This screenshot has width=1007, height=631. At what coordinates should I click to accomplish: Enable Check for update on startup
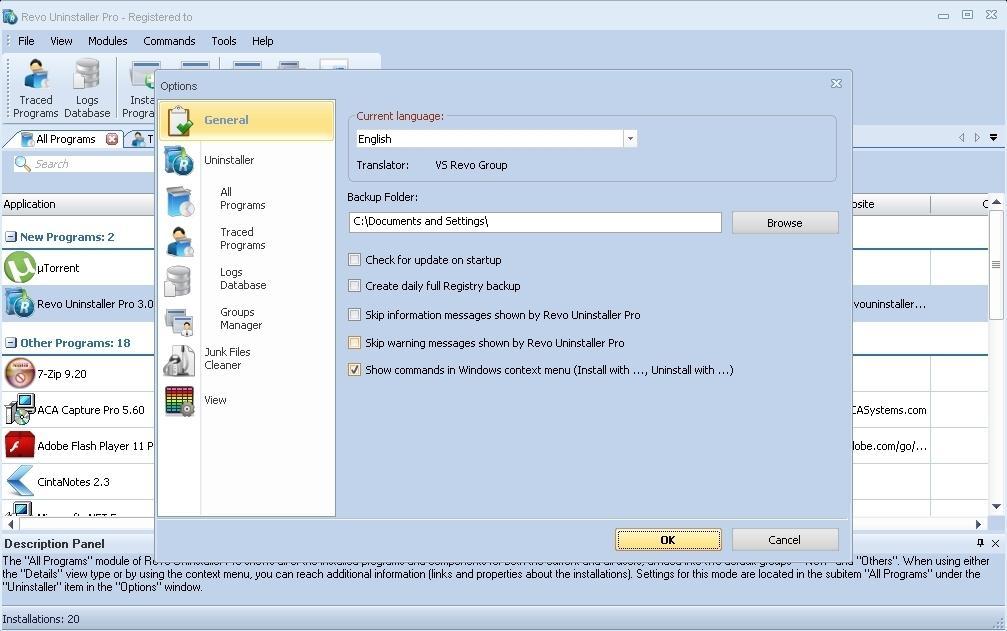355,259
